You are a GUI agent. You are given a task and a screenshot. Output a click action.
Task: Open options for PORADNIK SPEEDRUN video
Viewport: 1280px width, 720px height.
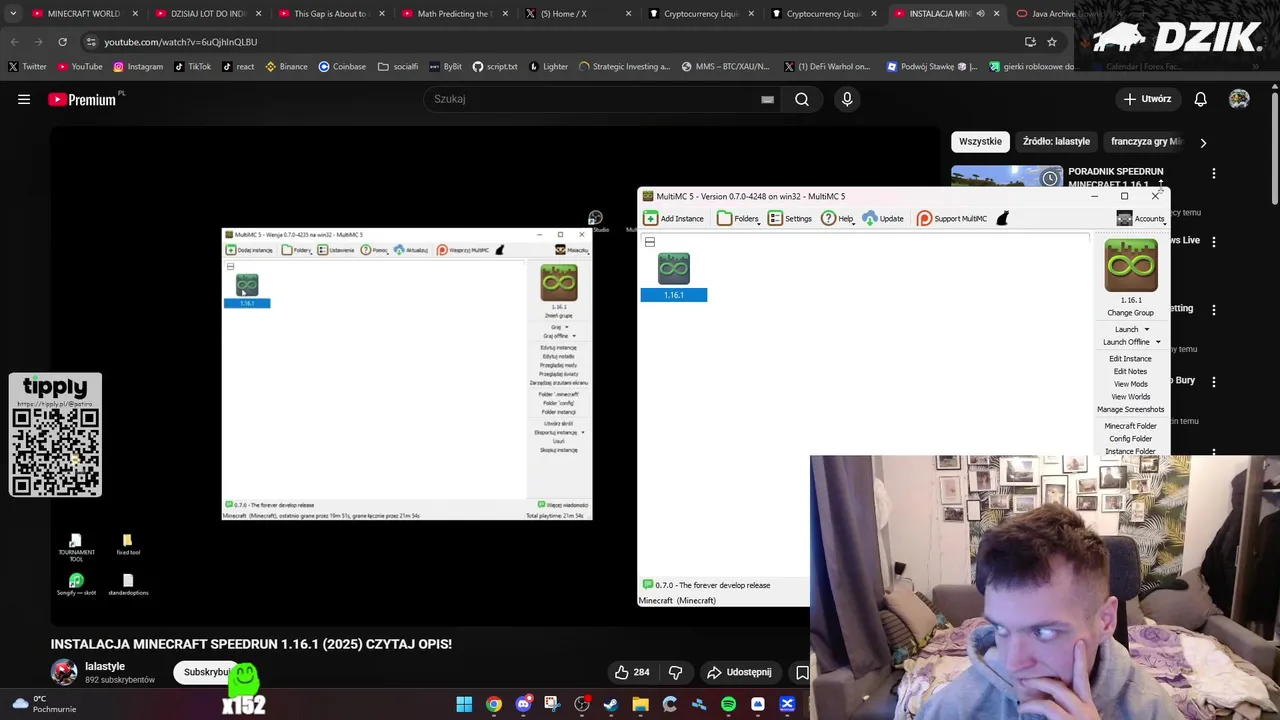tap(1213, 173)
